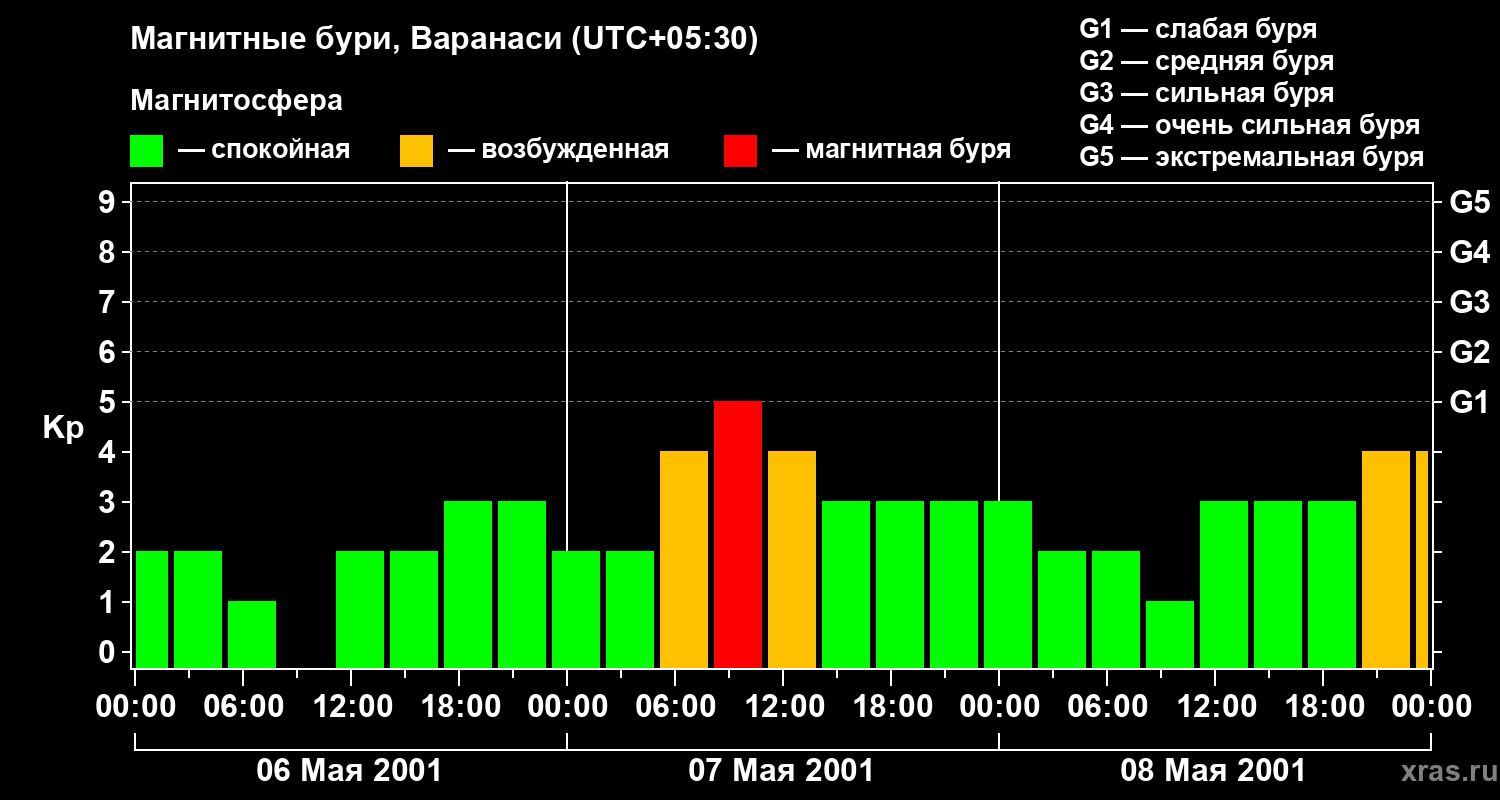
Task: Click the '— возбужденная' legend label
Action: [558, 150]
